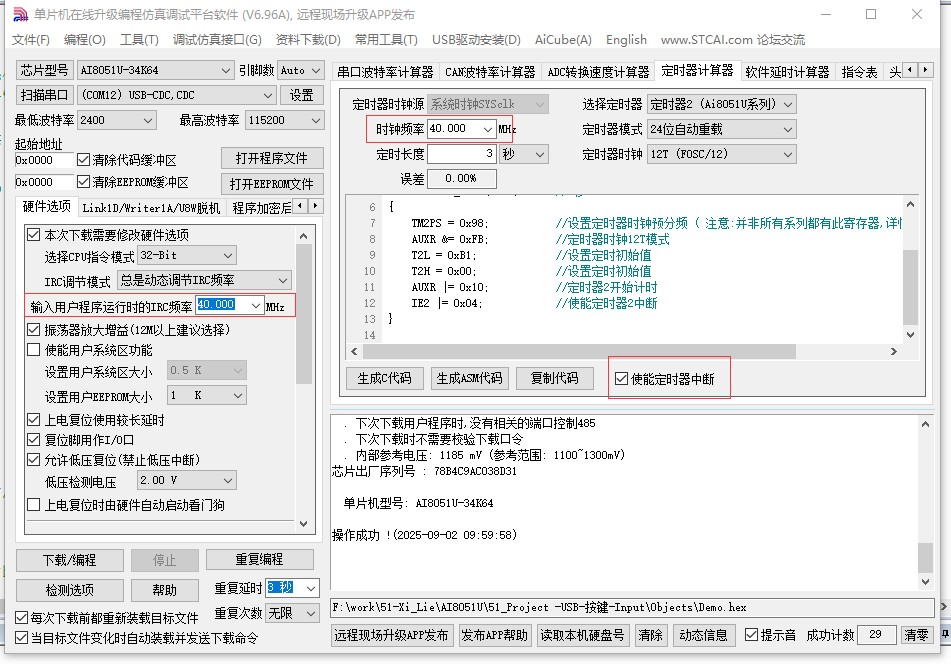
Task: Click the STC app icon in title bar
Action: point(19,15)
